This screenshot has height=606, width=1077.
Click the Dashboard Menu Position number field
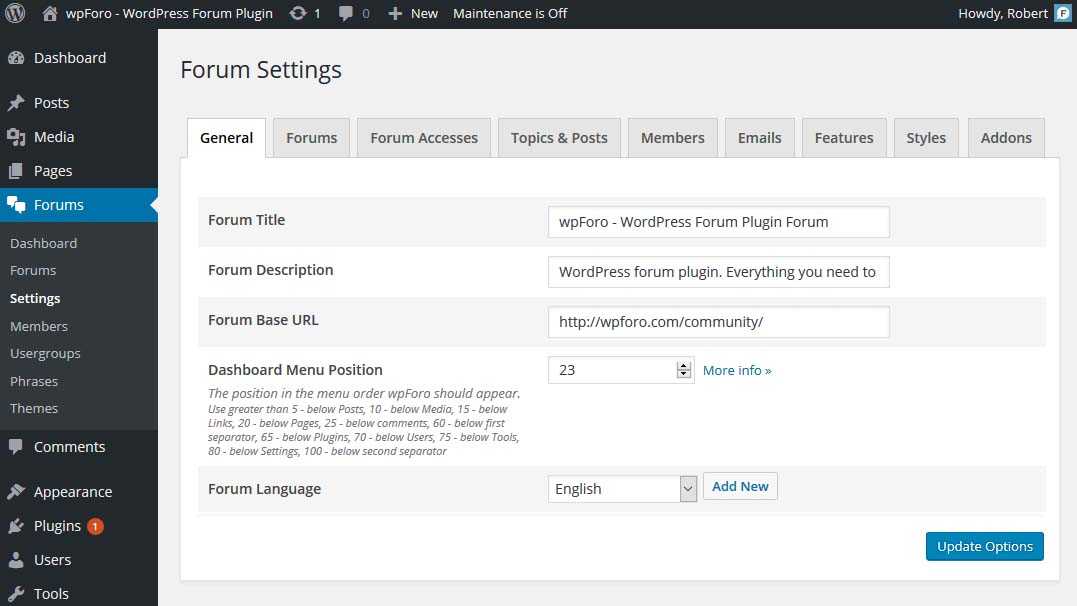(x=621, y=370)
